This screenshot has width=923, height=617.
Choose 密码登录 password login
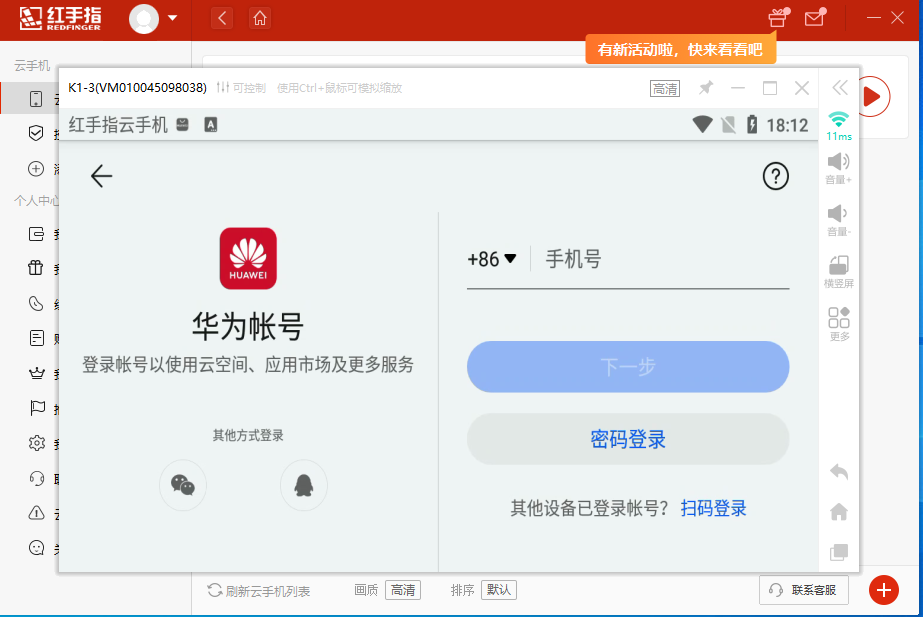click(x=627, y=439)
